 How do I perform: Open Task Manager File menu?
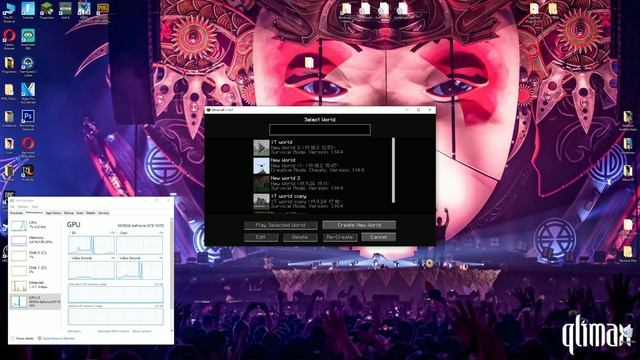coord(13,207)
